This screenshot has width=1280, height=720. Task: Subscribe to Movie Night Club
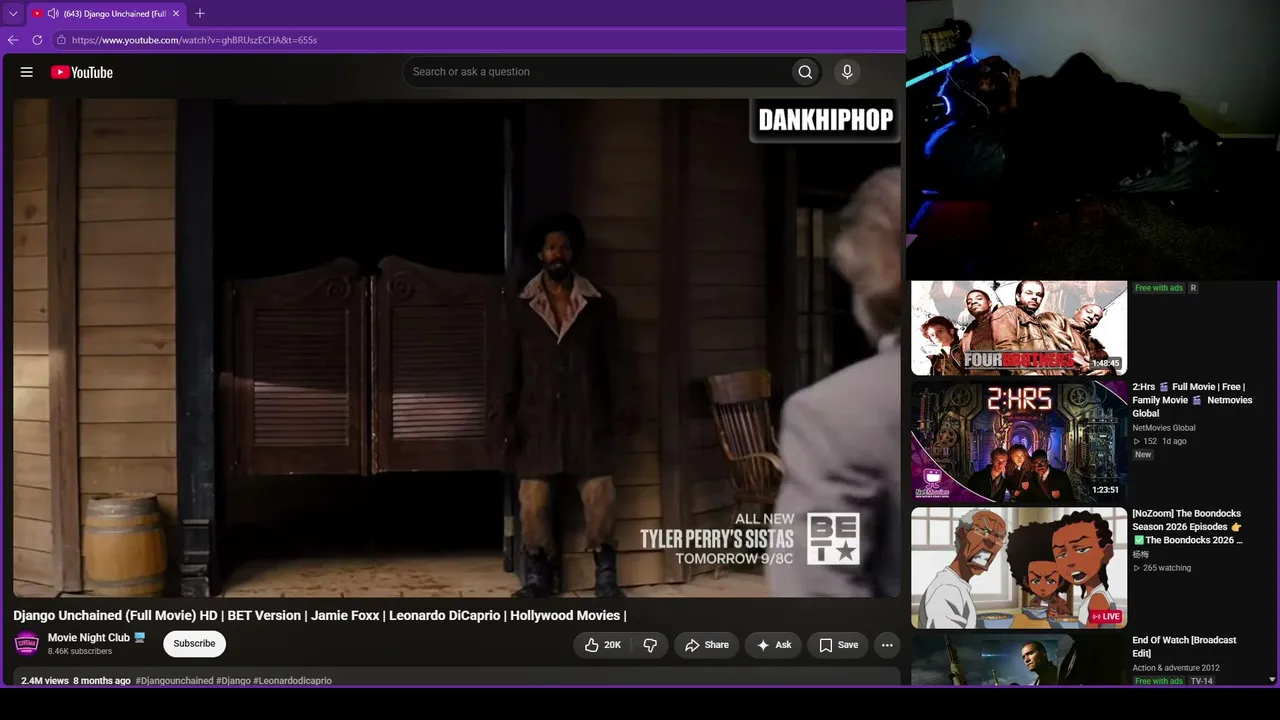pyautogui.click(x=194, y=644)
